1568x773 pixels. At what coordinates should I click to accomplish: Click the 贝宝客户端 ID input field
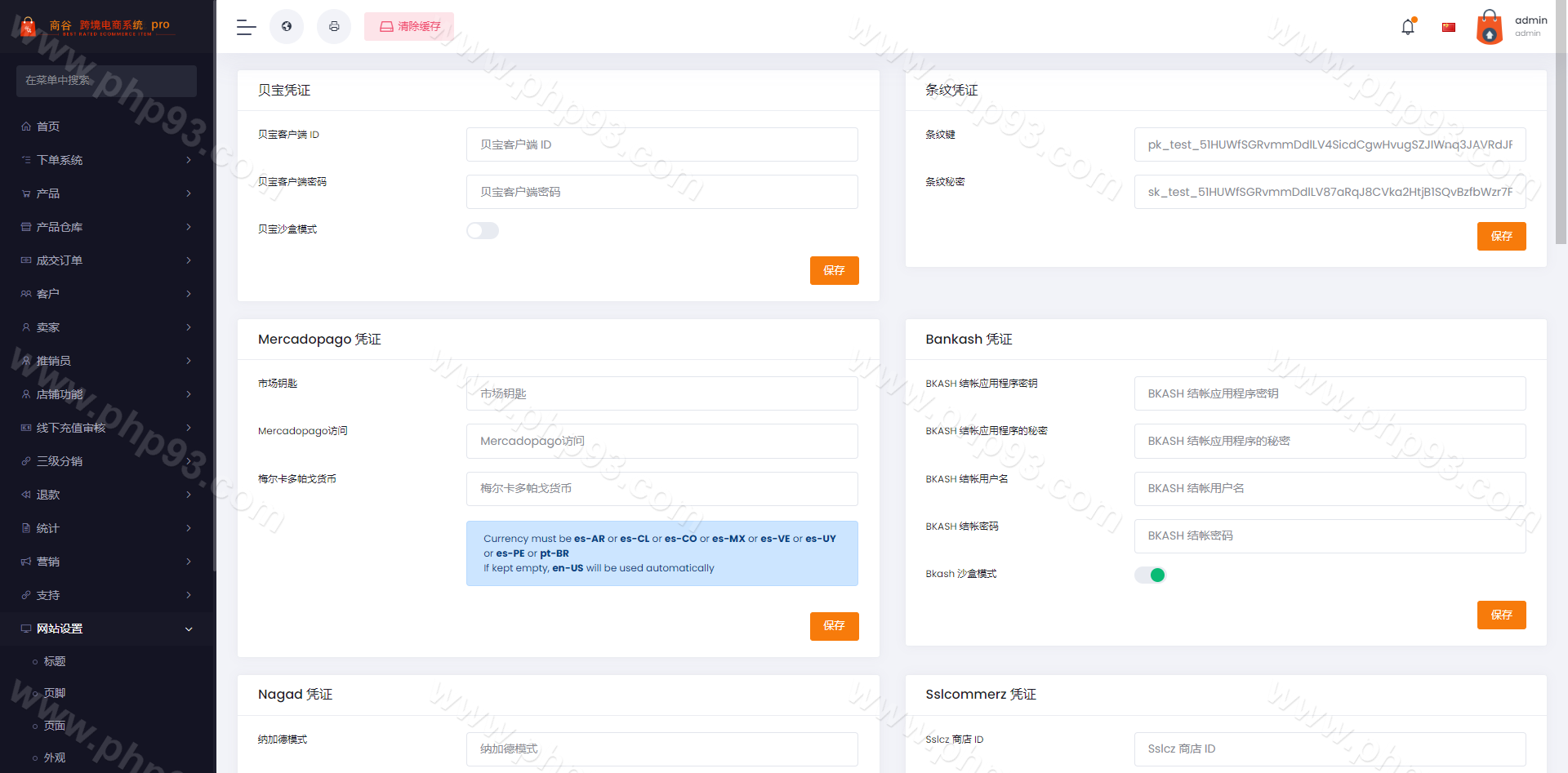click(661, 144)
